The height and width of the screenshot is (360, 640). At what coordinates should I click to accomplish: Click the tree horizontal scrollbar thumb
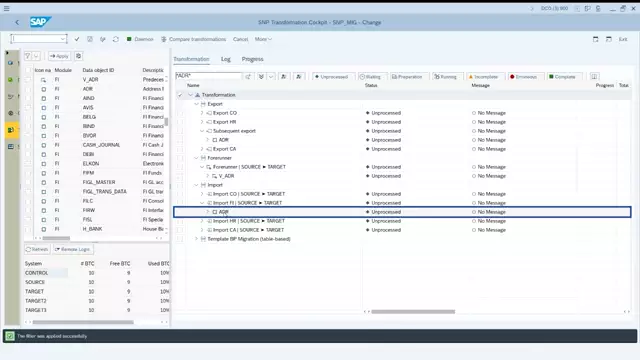coord(413,311)
